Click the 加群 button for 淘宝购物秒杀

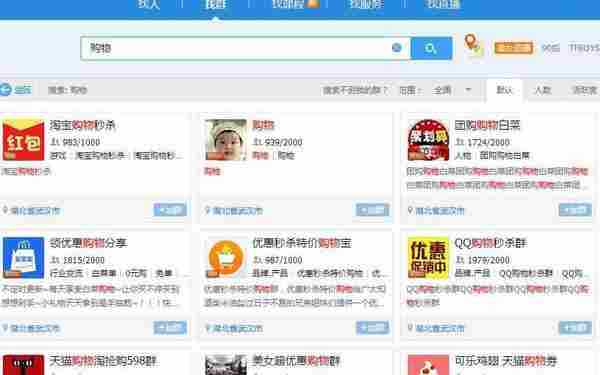coord(170,210)
